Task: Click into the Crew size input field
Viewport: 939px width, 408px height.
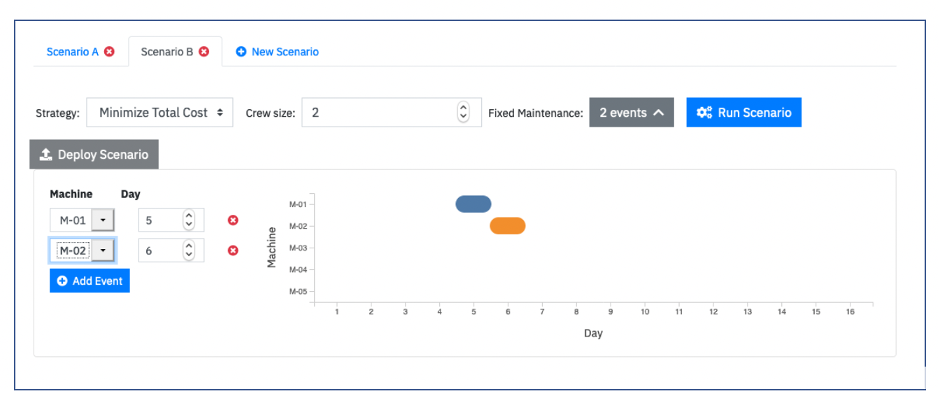Action: pyautogui.click(x=392, y=113)
